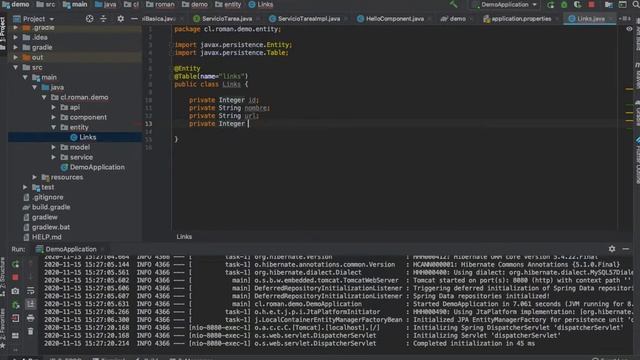Image resolution: width=640 pixels, height=360 pixels.
Task: Stop the app using the top toolbar red square
Action: point(591,5)
